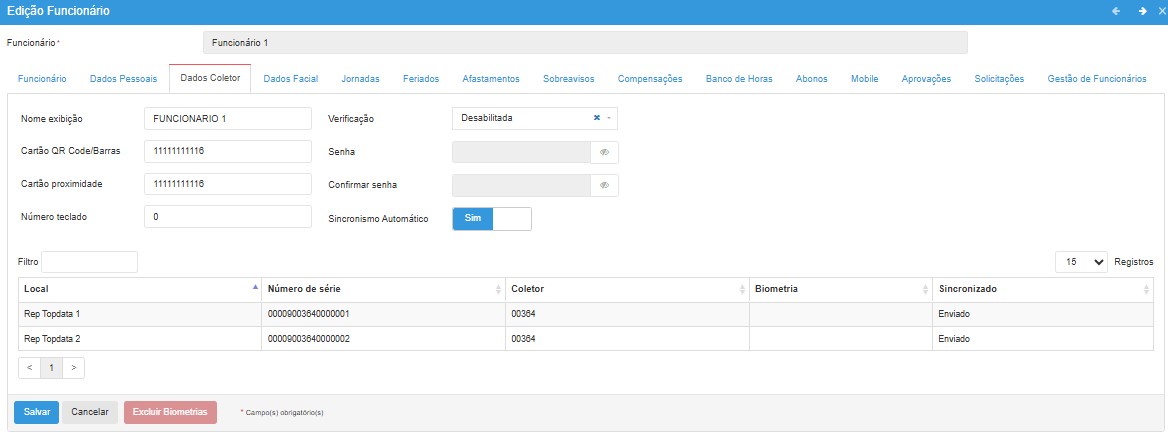Sort table by Número de série column
Screen dimensions: 1168x435
(384, 289)
